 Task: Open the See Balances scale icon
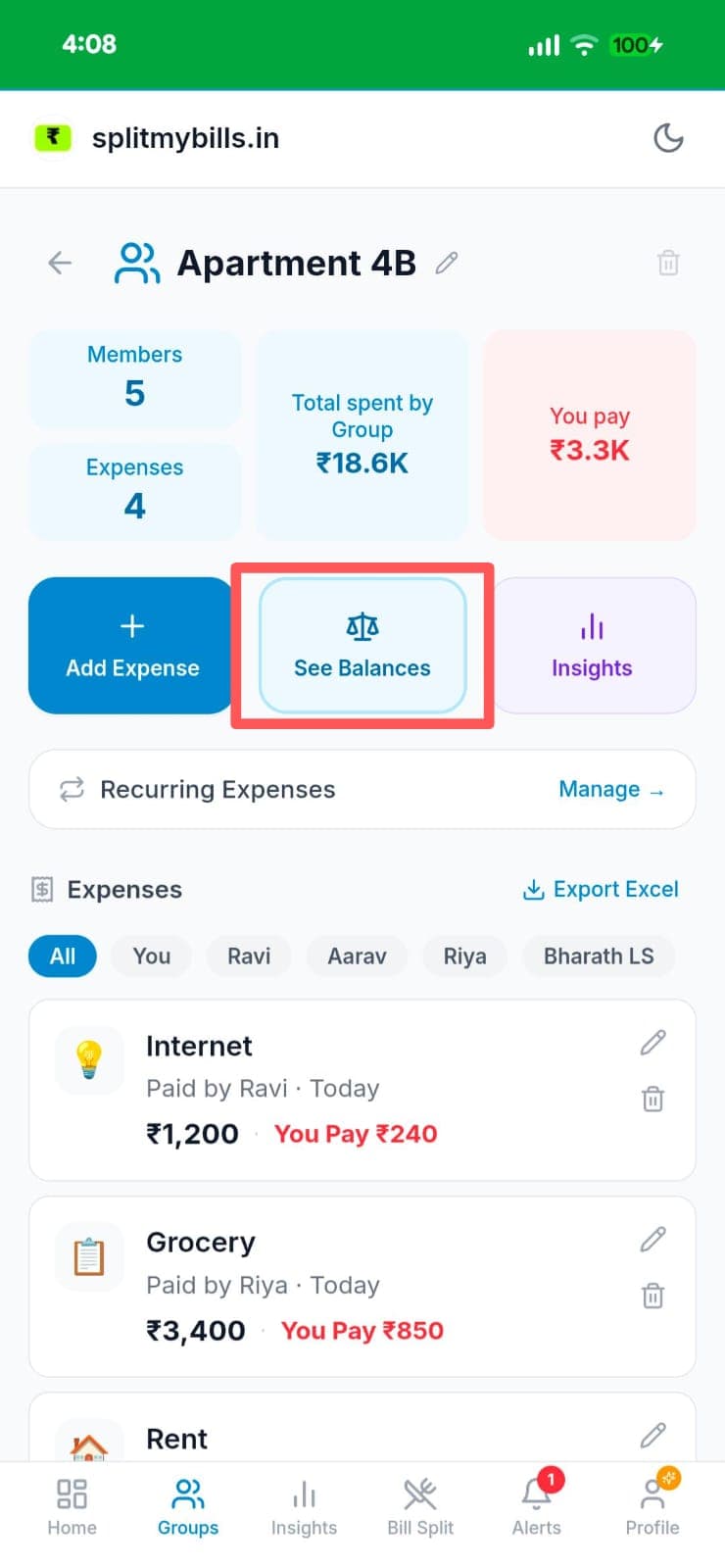[x=362, y=625]
